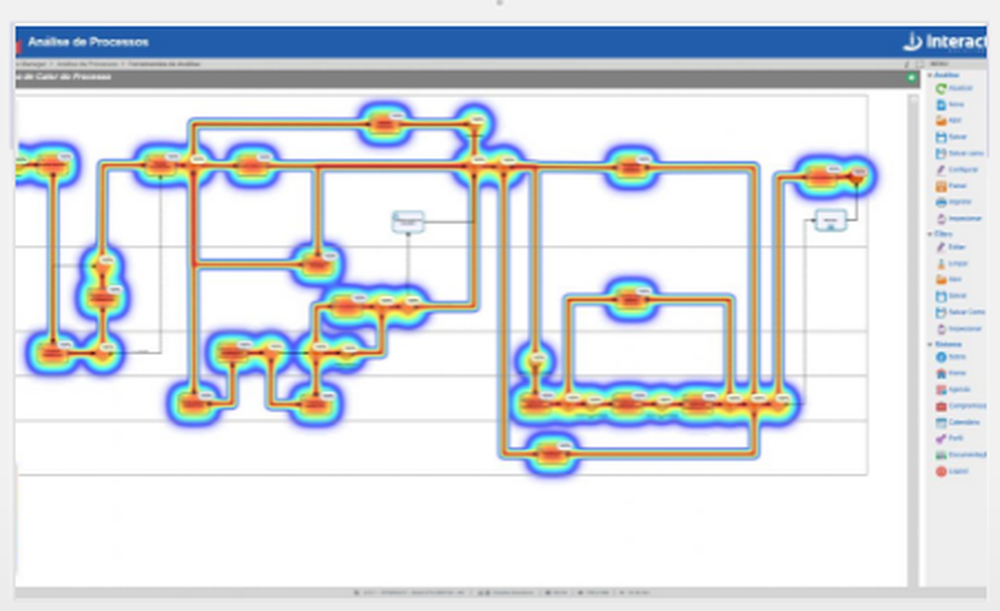This screenshot has height=611, width=1000.
Task: Click the Interact logo in the header
Action: [944, 42]
